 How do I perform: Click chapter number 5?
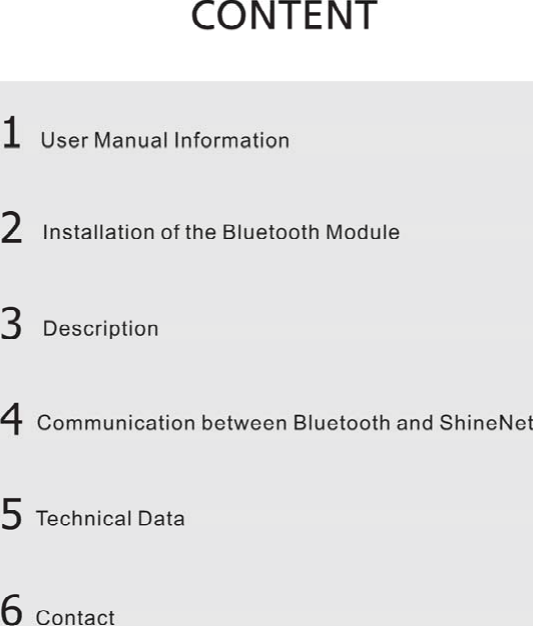click(x=12, y=514)
